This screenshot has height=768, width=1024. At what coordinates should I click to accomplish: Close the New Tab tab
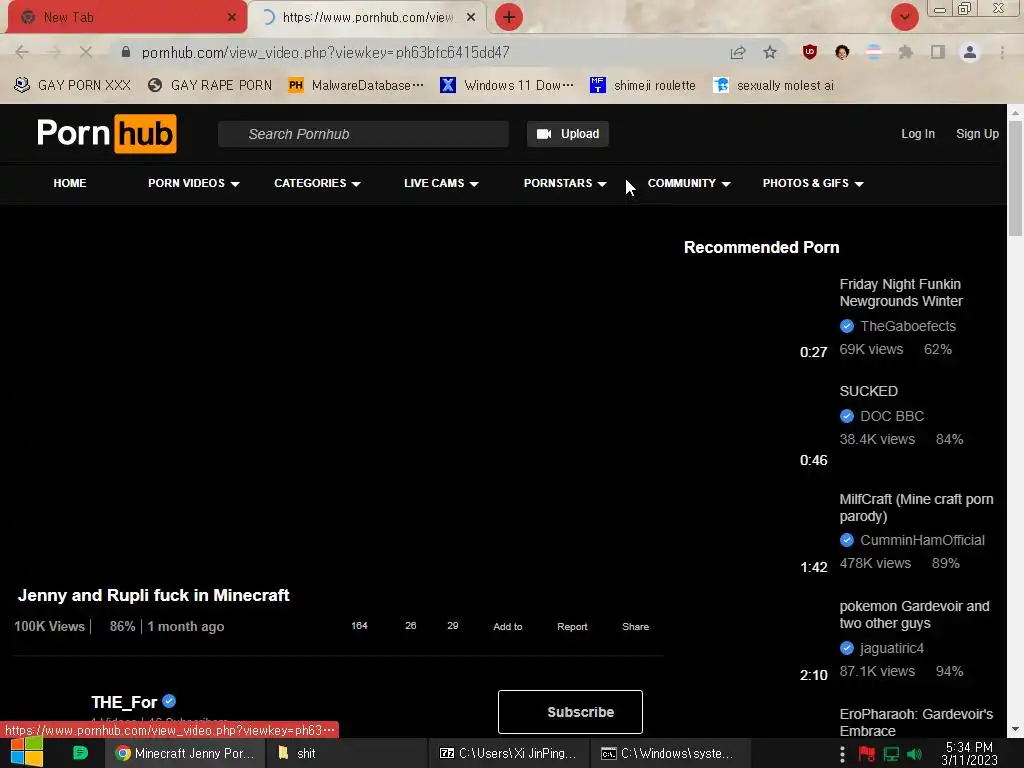tap(232, 18)
